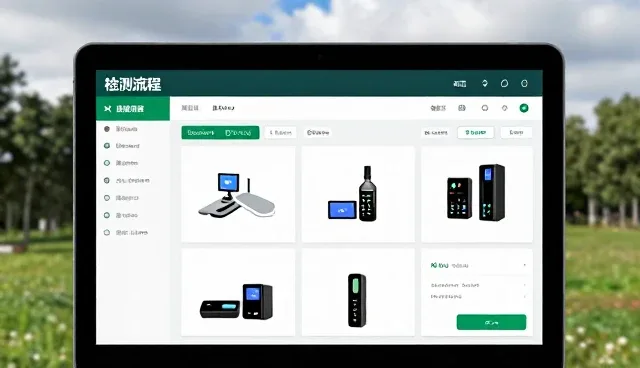Open the product card showing two dark tower devices

pyautogui.click(x=477, y=195)
